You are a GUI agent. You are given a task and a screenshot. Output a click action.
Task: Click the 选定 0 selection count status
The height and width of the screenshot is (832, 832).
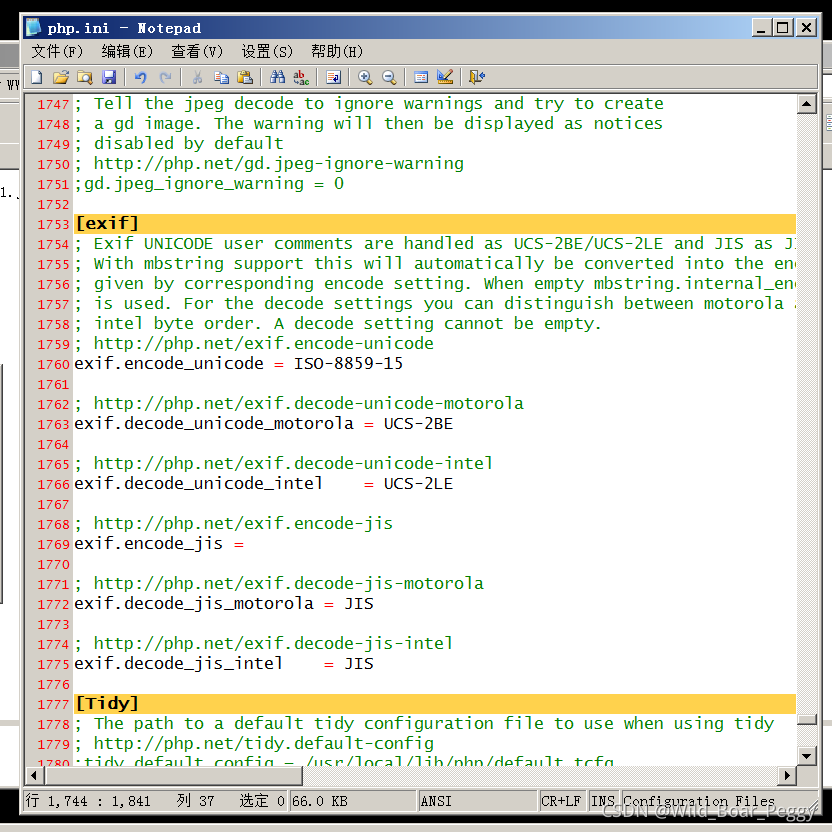[262, 801]
